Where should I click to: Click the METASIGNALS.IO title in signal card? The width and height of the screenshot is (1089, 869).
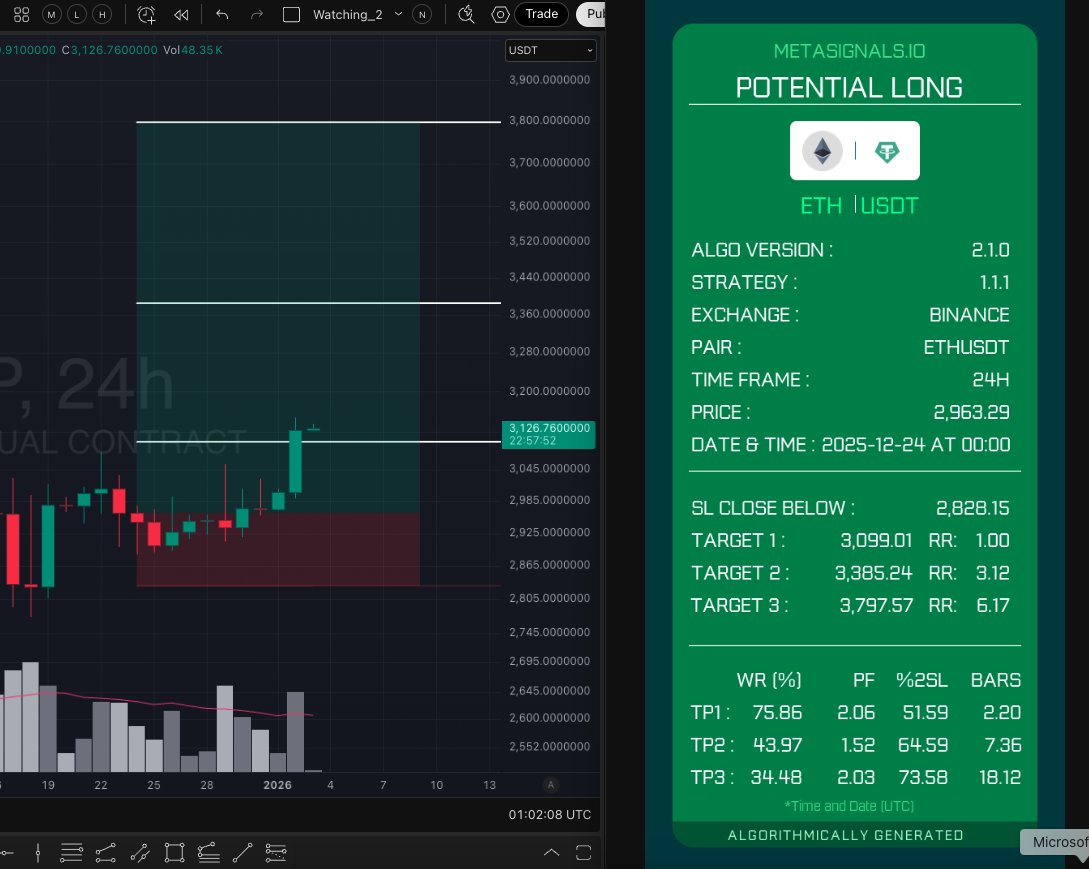(x=849, y=51)
